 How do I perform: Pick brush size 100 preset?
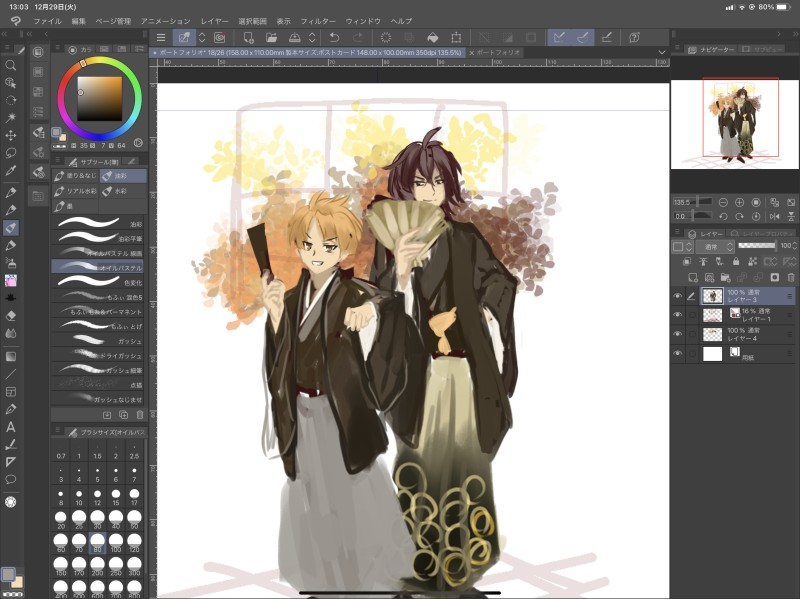116,542
